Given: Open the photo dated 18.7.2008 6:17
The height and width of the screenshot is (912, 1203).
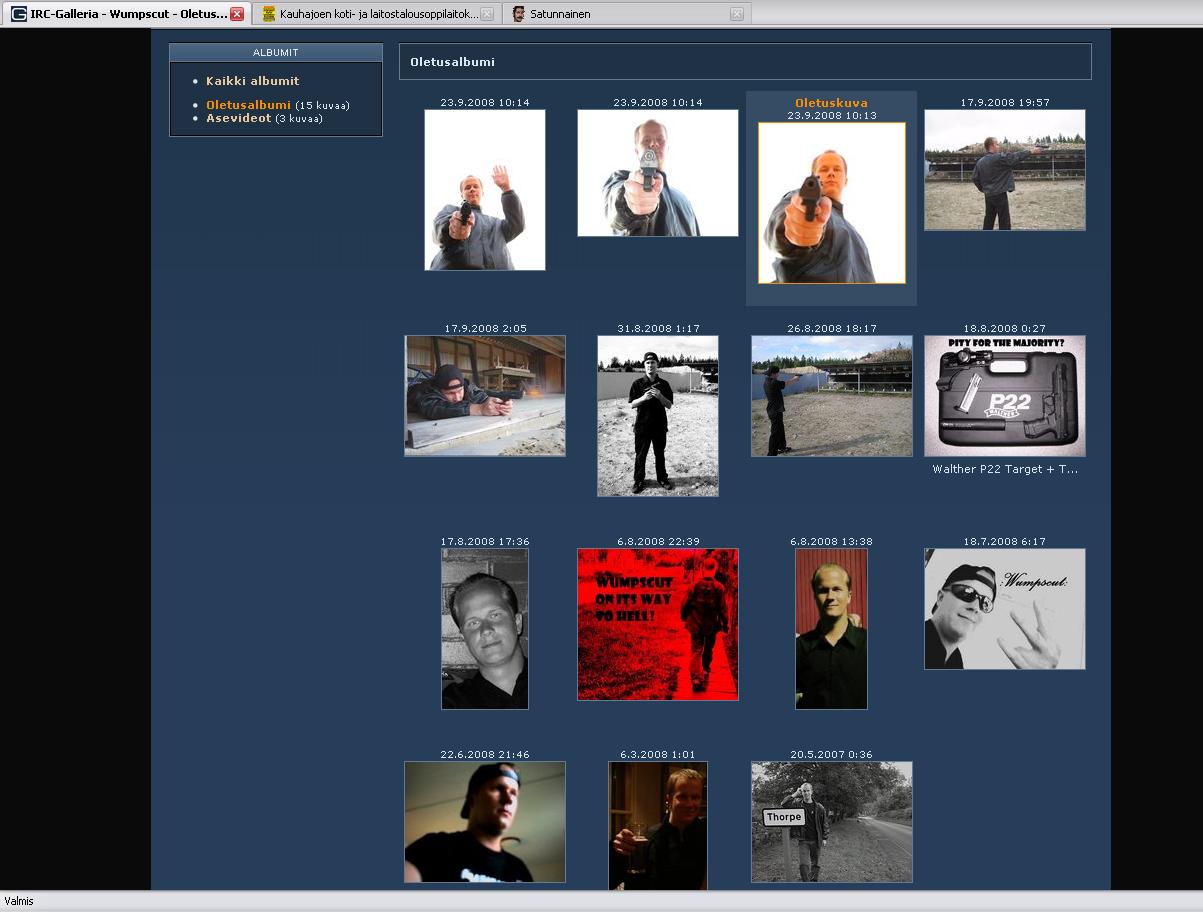Looking at the screenshot, I should point(1004,609).
